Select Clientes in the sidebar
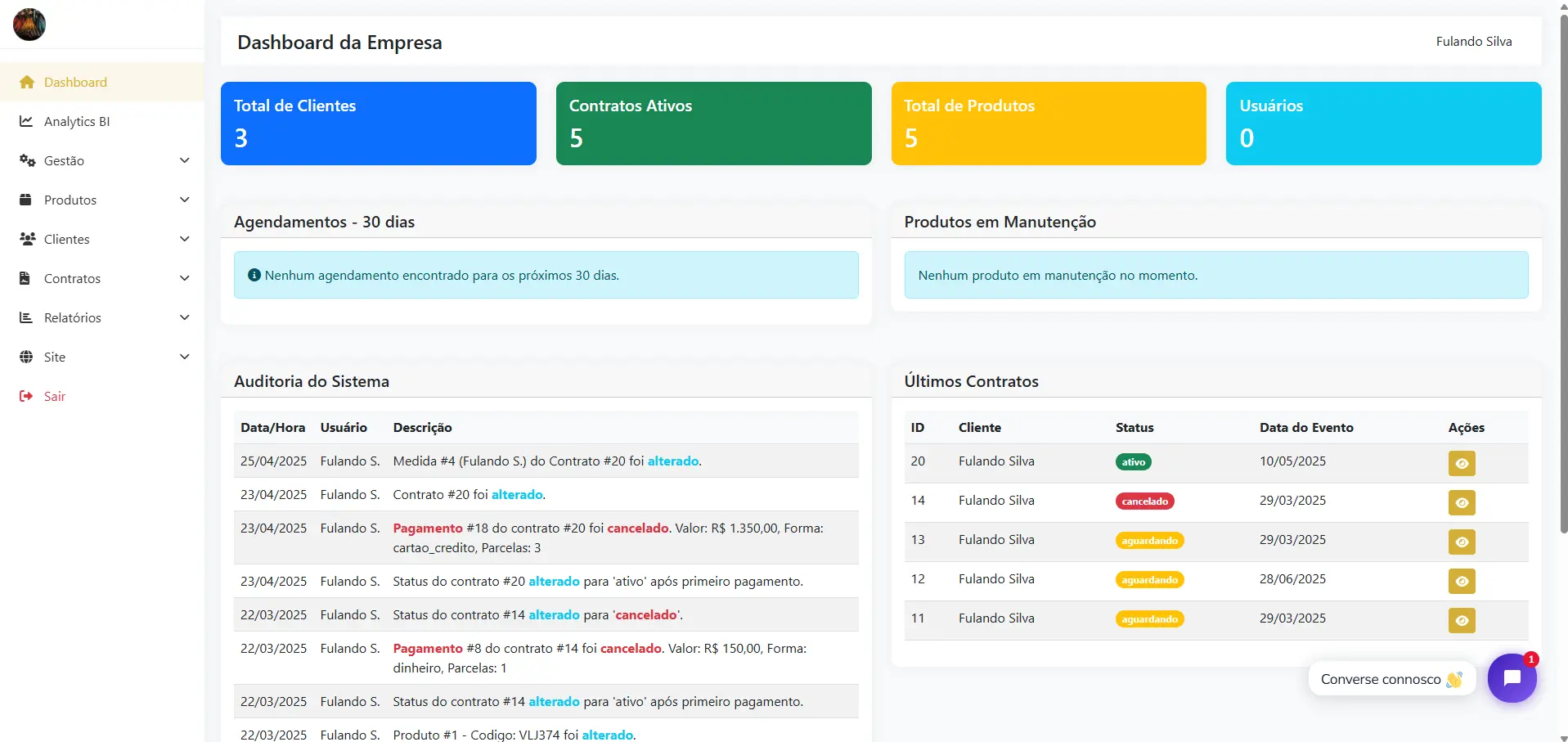Viewport: 1568px width, 742px height. click(102, 239)
